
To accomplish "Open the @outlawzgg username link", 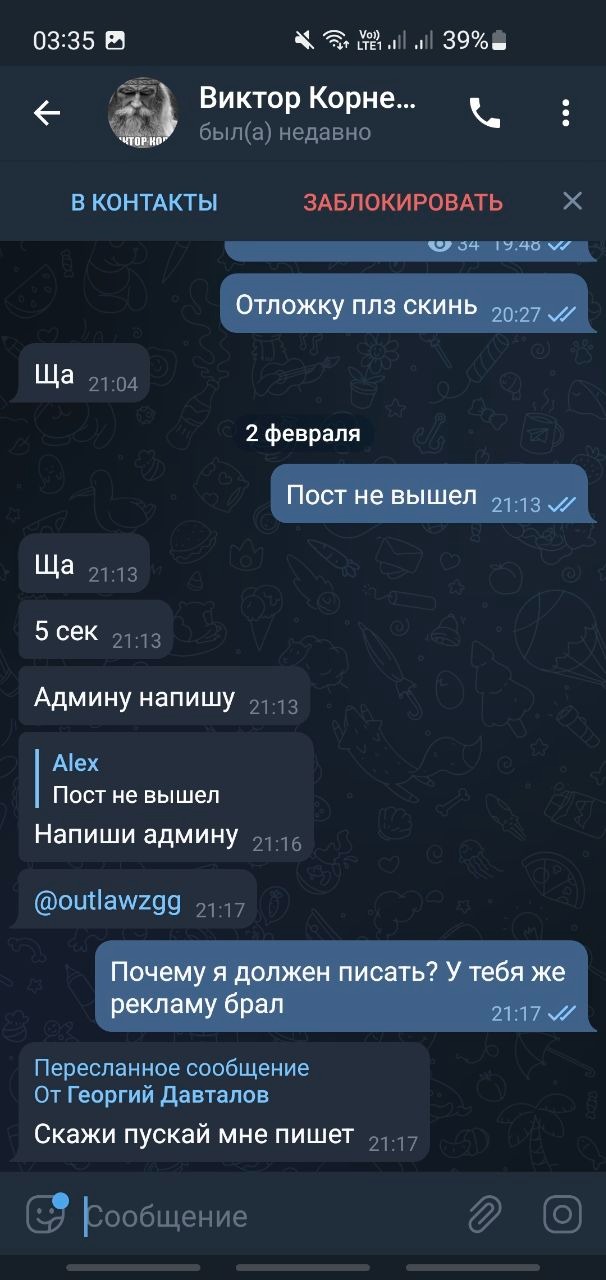I will (108, 901).
